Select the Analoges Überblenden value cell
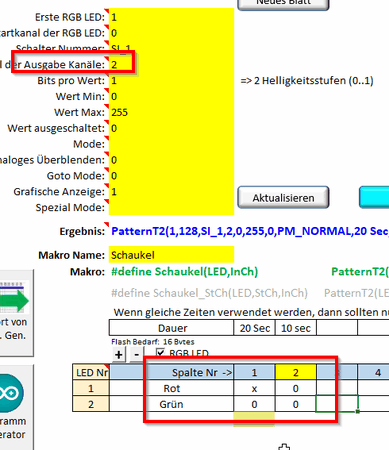This screenshot has height=450, width=389. point(171,160)
